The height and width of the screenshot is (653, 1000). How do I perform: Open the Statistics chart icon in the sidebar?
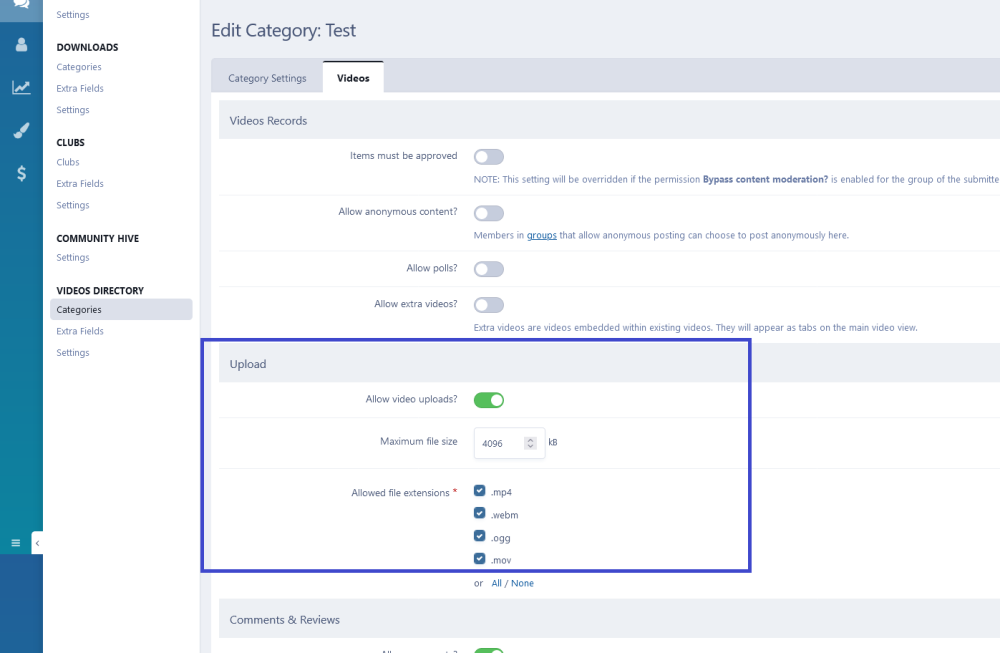point(21,88)
